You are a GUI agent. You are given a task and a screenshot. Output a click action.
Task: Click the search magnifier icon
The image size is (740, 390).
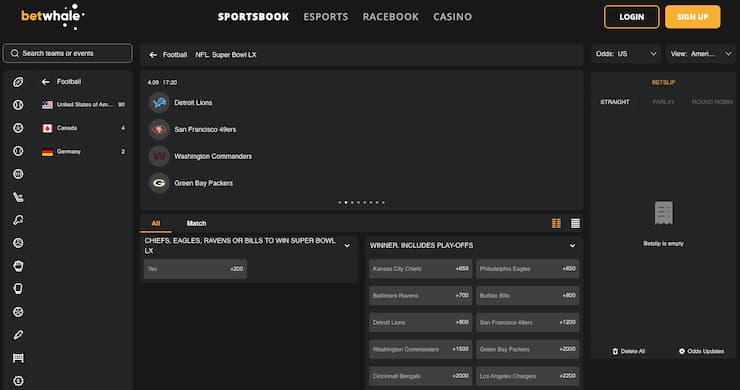[x=15, y=53]
